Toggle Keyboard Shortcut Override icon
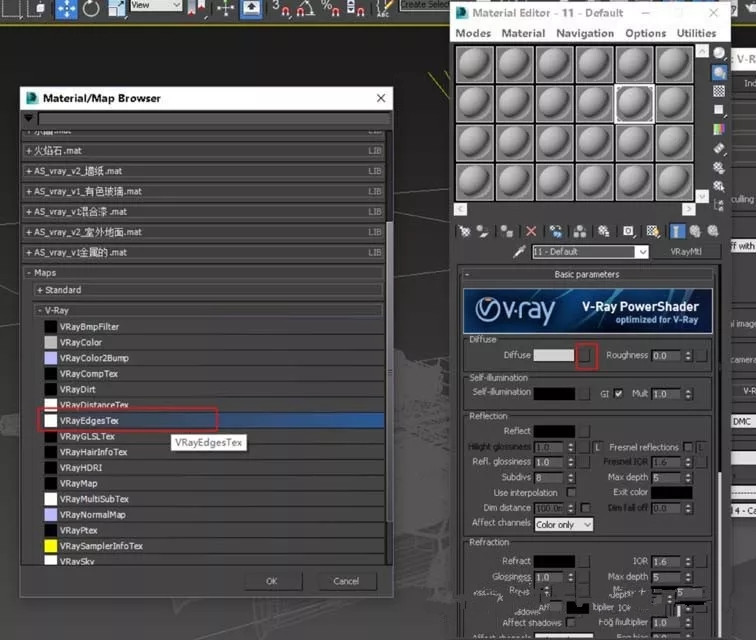Viewport: 756px width, 640px height. point(251,8)
